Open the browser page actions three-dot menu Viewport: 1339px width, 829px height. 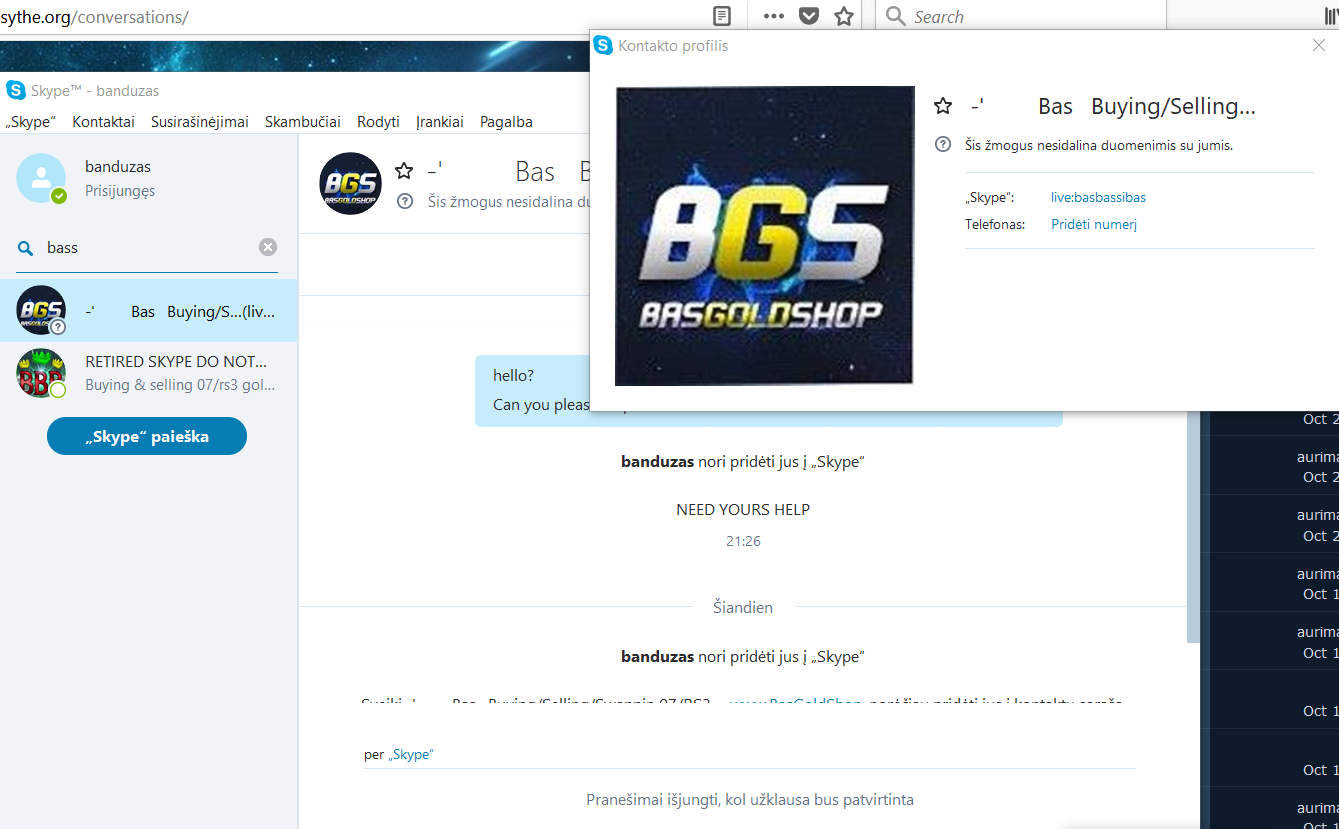pyautogui.click(x=774, y=16)
